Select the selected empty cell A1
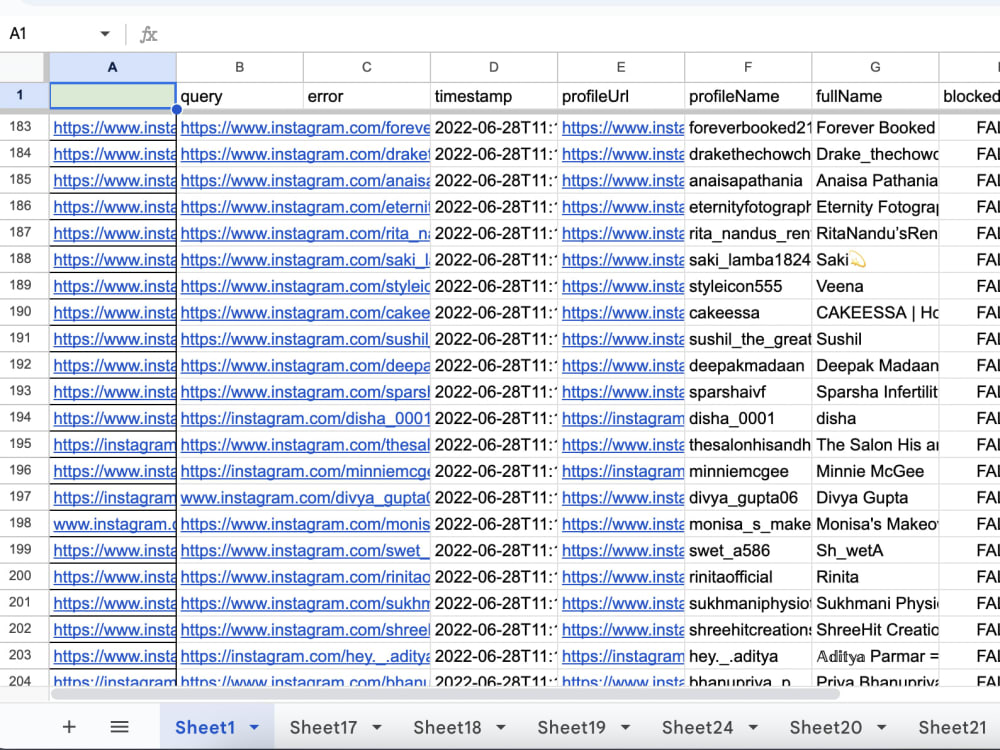Viewport: 1000px width, 750px height. click(112, 96)
